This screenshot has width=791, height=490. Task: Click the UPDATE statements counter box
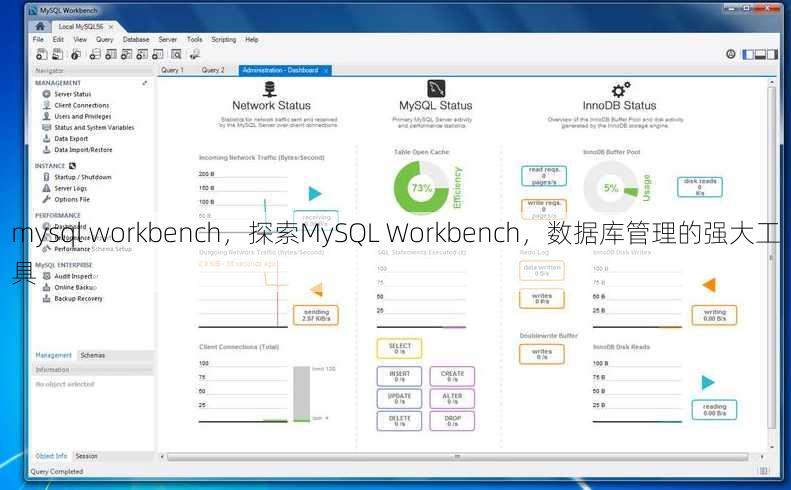(x=400, y=399)
